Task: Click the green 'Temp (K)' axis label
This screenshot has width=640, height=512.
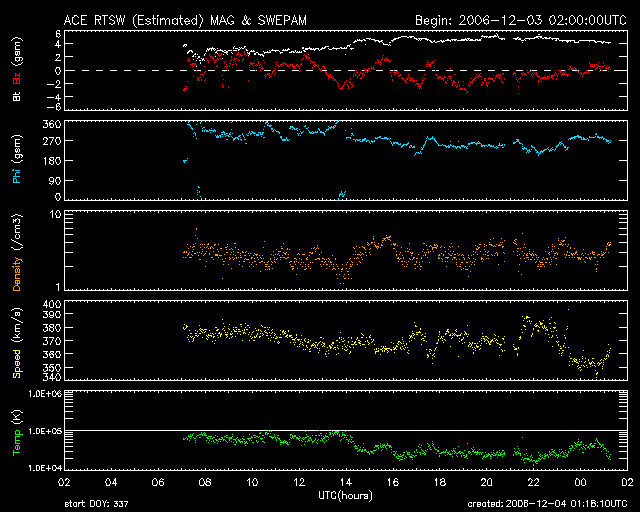Action: click(17, 432)
